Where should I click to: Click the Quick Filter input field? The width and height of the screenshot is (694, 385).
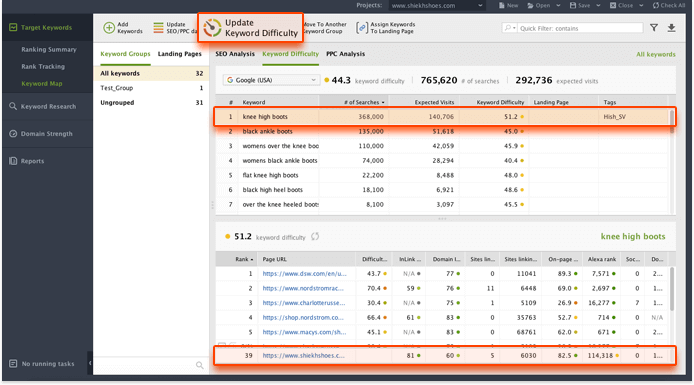[580, 28]
